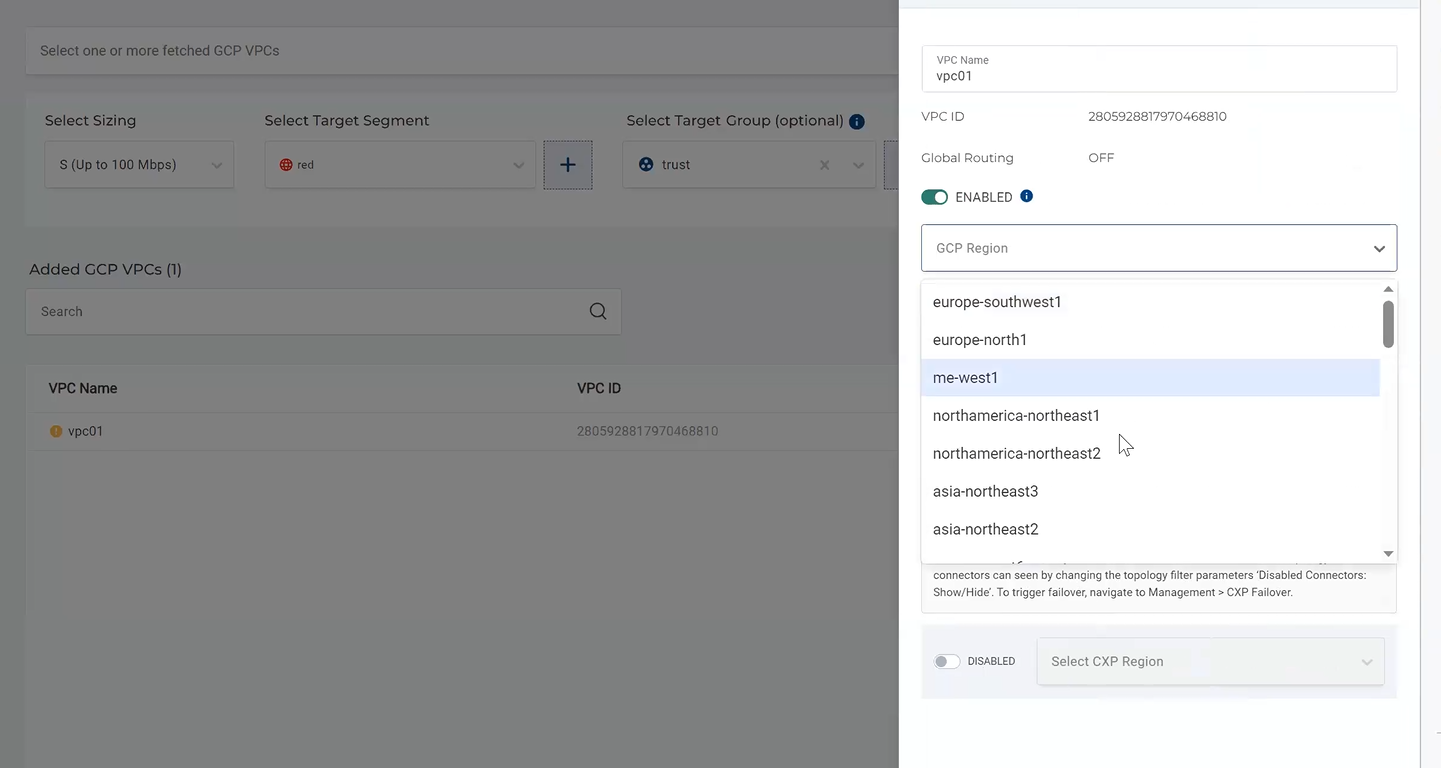Click info icon beside Select Target Group
1442x768 pixels.
coord(856,122)
